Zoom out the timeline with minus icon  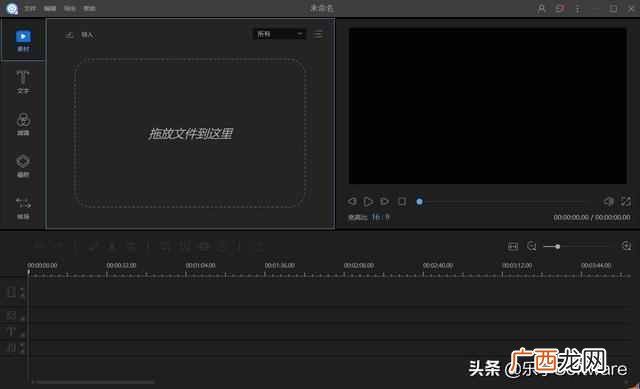pyautogui.click(x=531, y=246)
